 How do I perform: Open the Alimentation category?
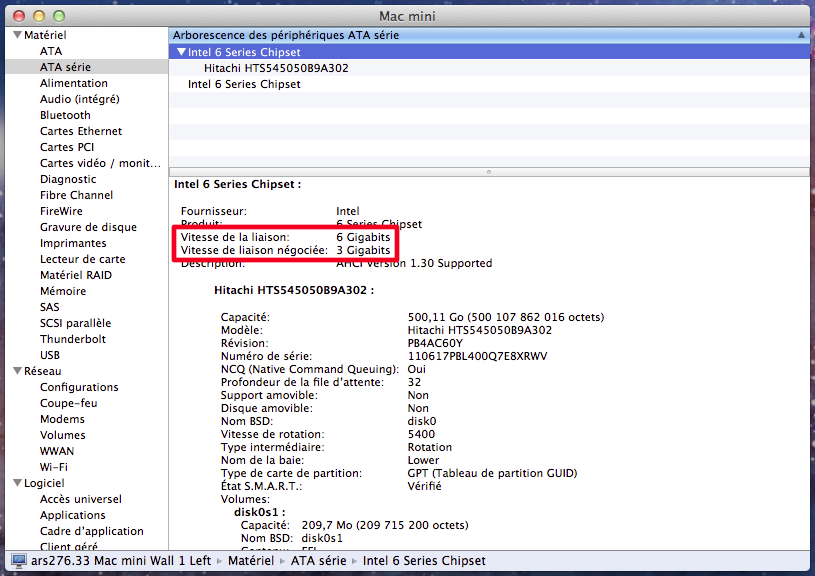tap(74, 83)
